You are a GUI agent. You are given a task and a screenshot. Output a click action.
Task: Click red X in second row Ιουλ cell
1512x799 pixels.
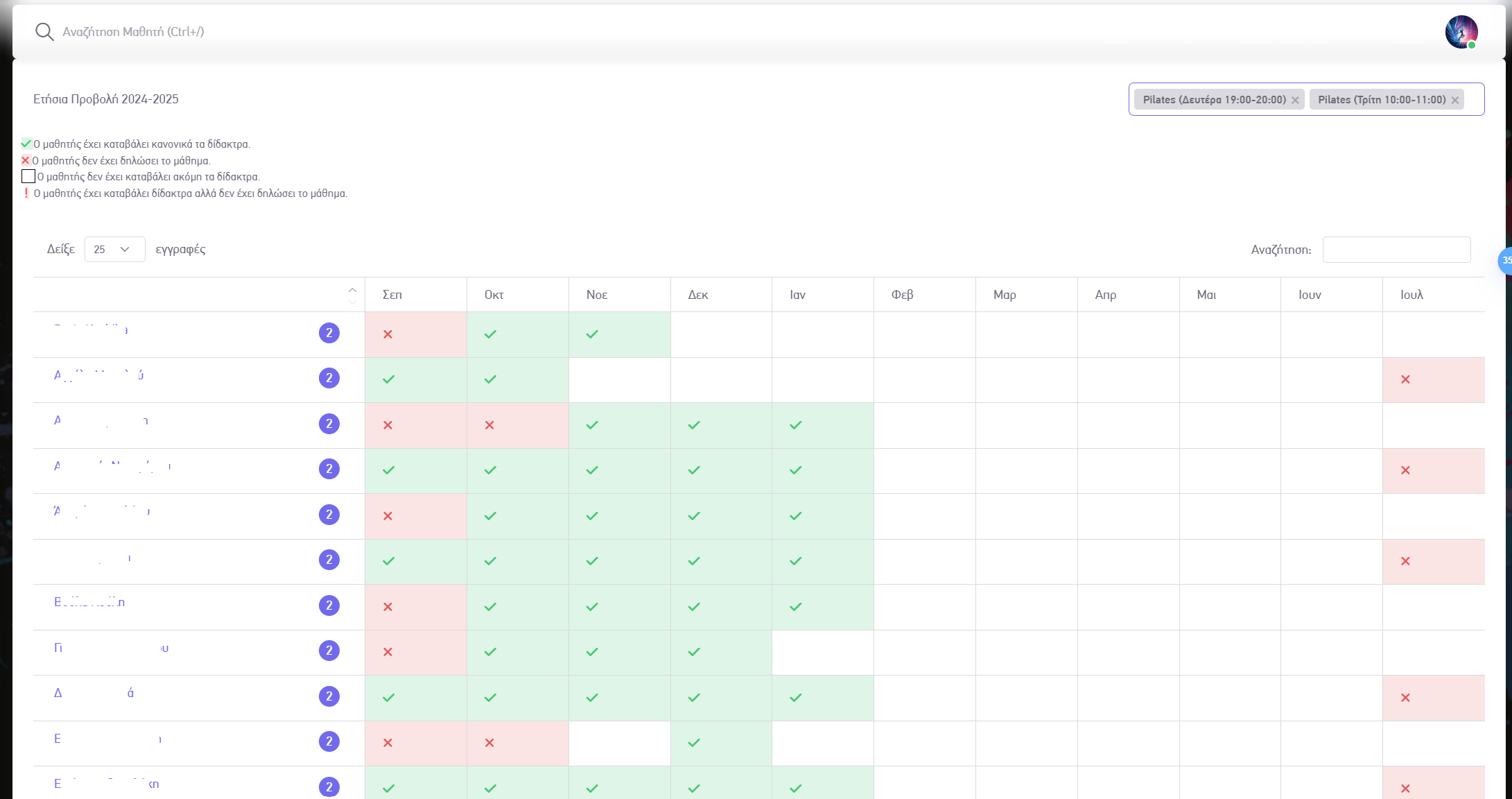click(1405, 379)
